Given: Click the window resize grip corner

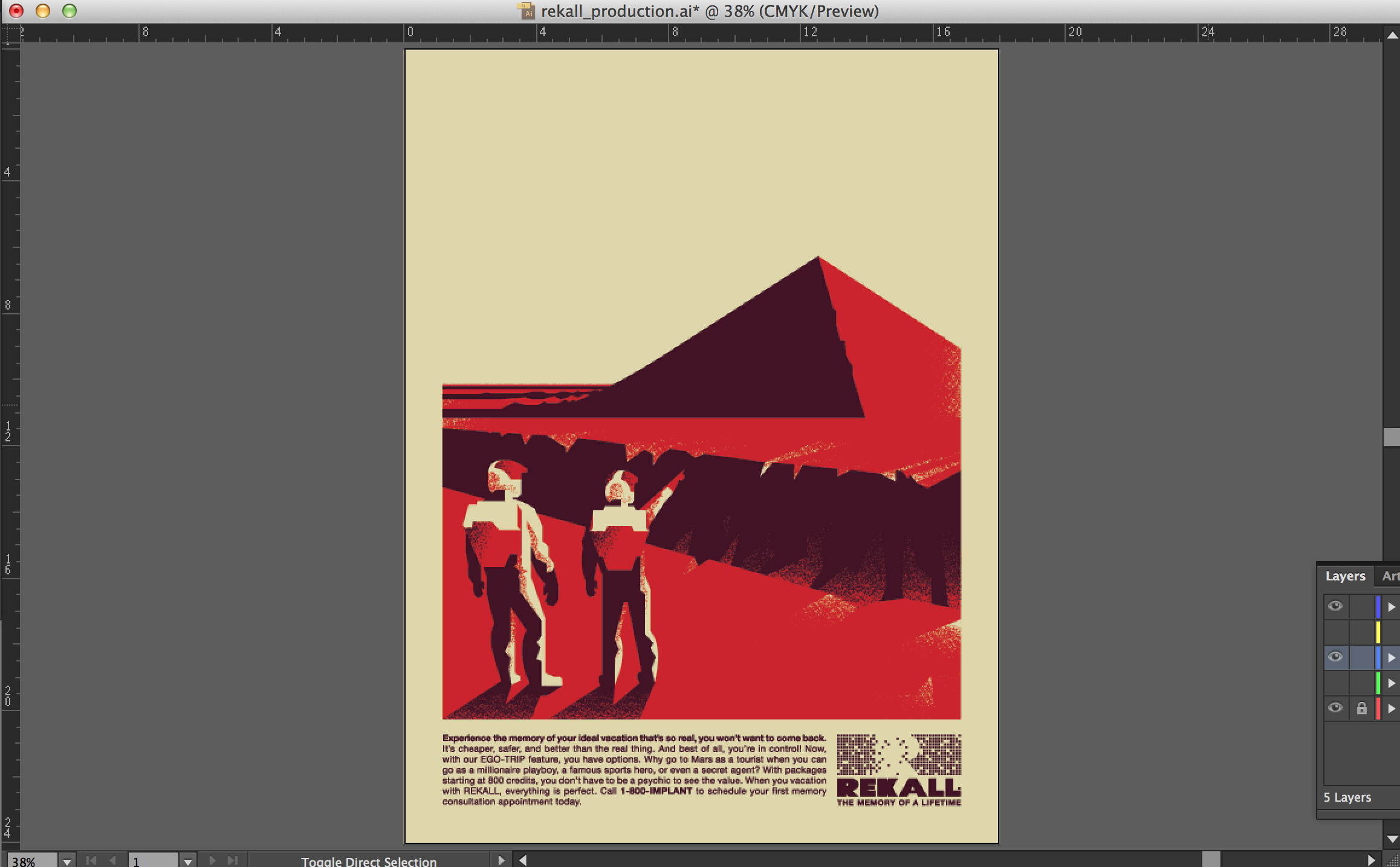Looking at the screenshot, I should (1392, 860).
